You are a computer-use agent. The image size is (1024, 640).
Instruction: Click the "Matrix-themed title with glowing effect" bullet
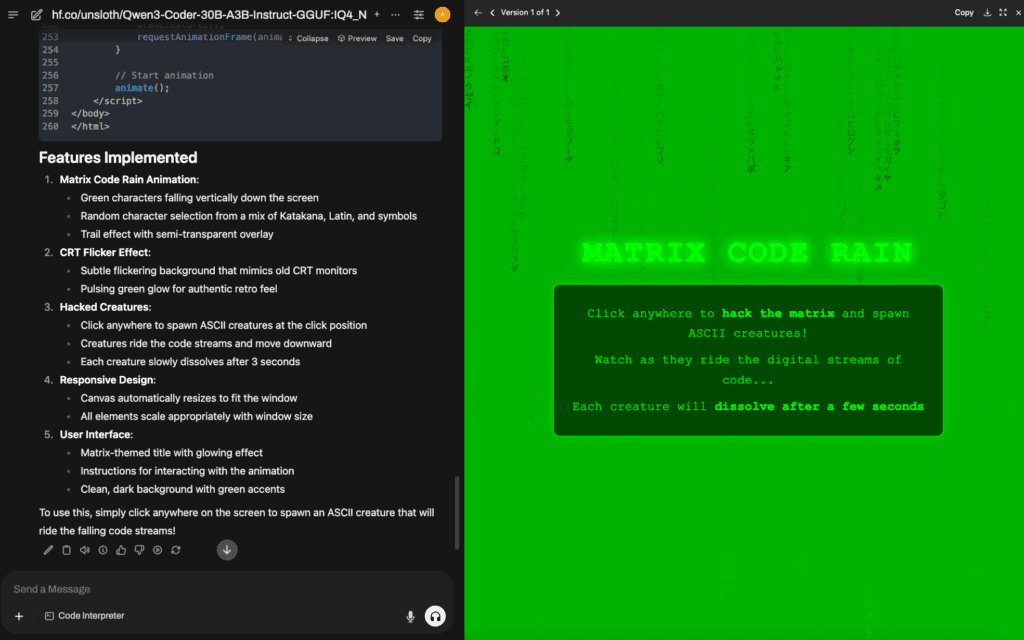coord(172,453)
